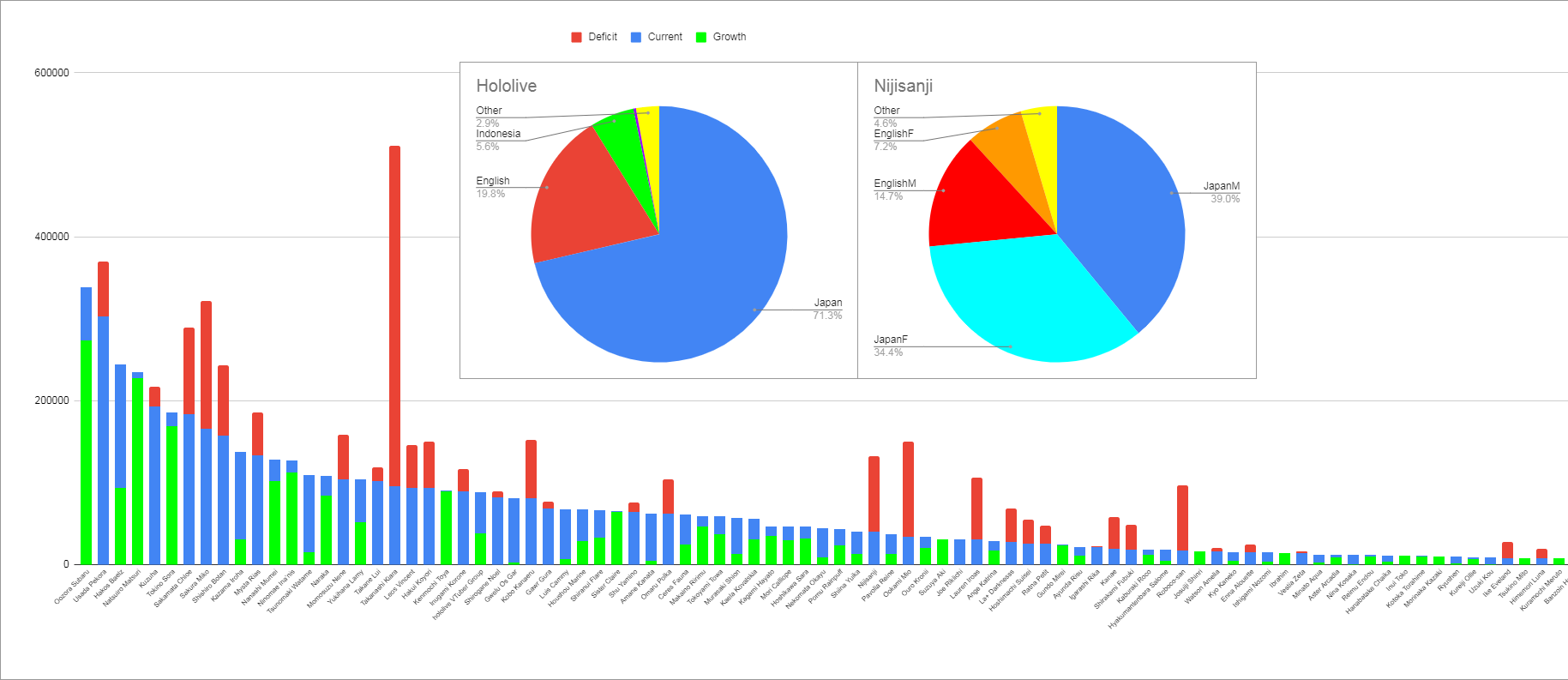Click the Nijisanji Other 4.6% label
This screenshot has height=680, width=1568.
886,117
